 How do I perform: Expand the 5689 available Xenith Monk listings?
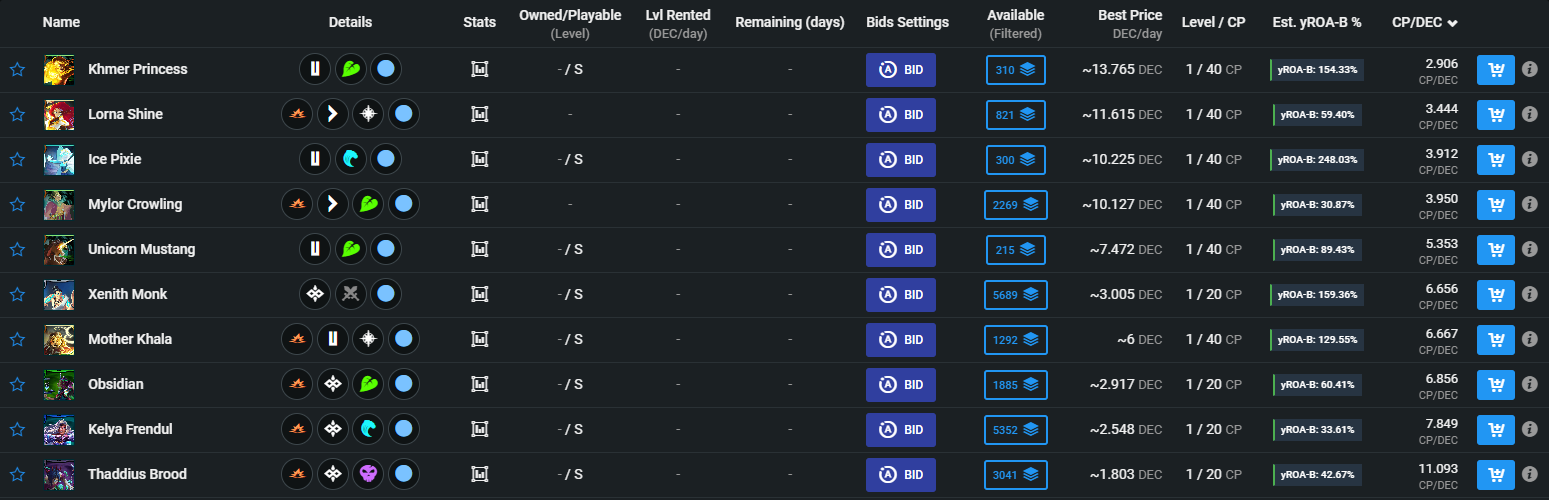(1015, 295)
